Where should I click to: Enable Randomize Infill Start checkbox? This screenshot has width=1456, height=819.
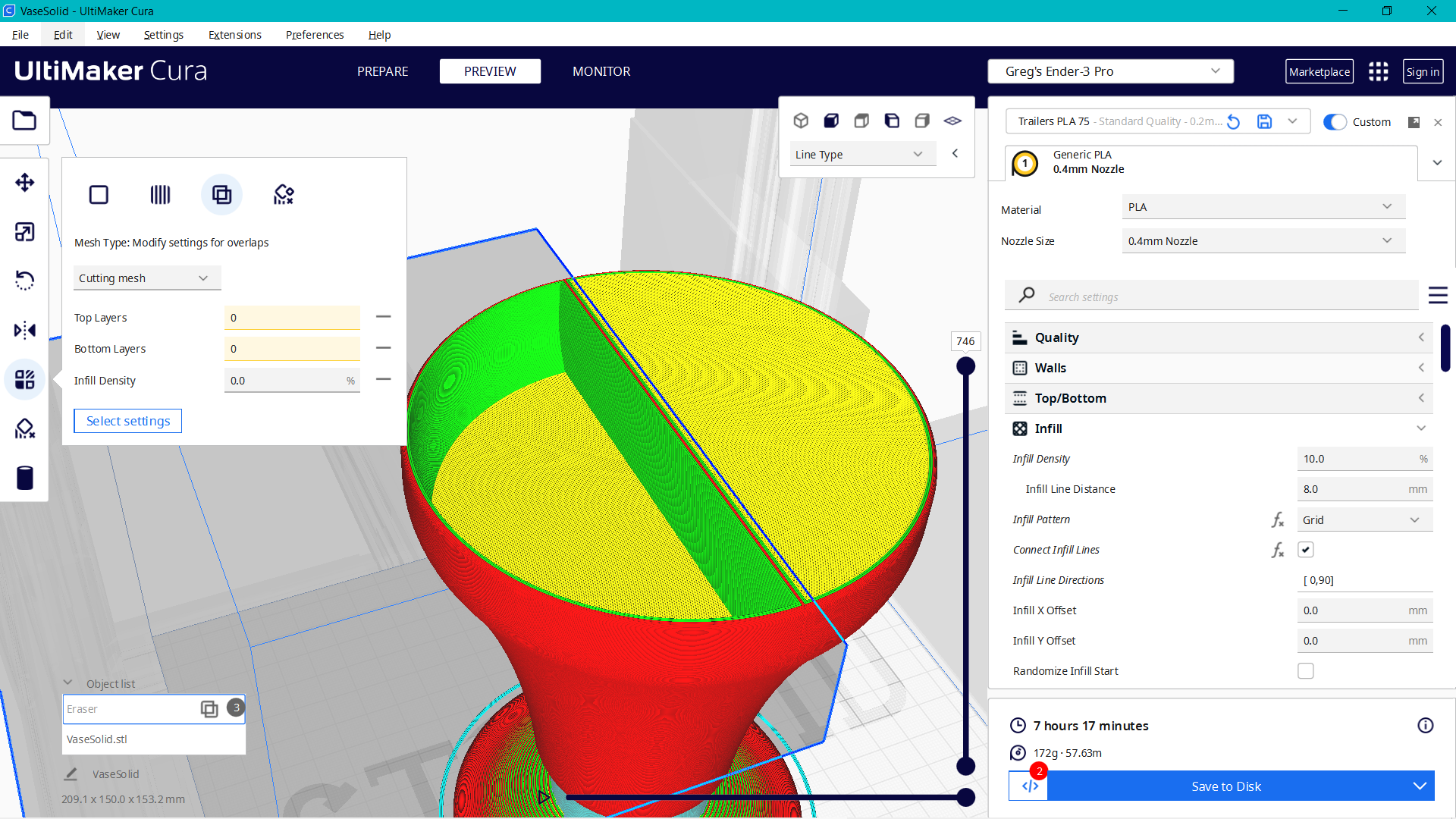click(1305, 671)
